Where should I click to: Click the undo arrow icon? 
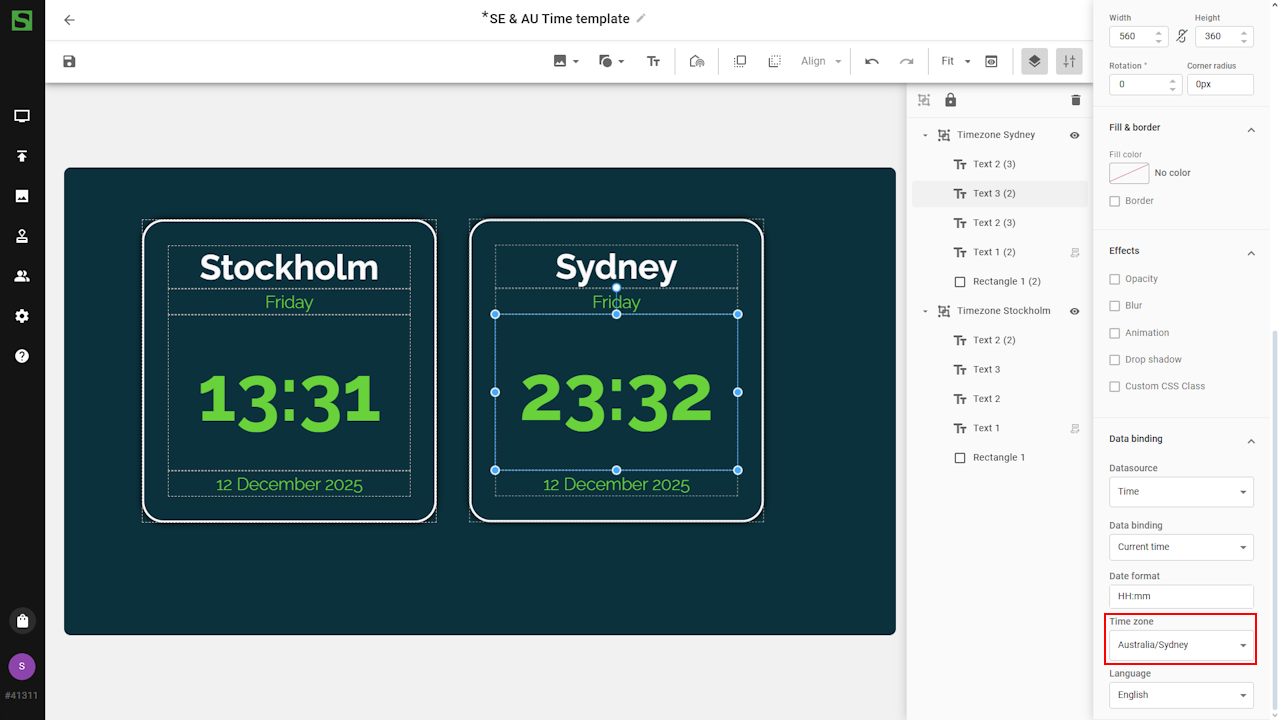[872, 62]
